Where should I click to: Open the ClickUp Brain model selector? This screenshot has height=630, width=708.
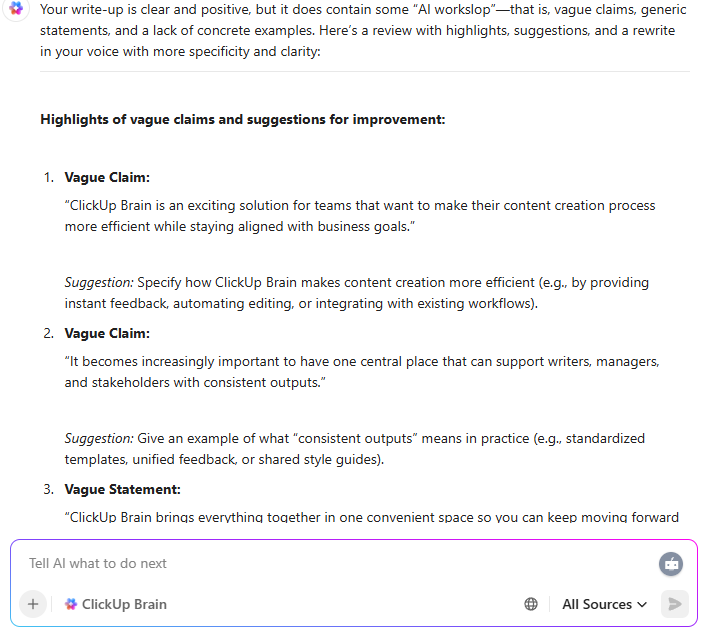point(116,604)
